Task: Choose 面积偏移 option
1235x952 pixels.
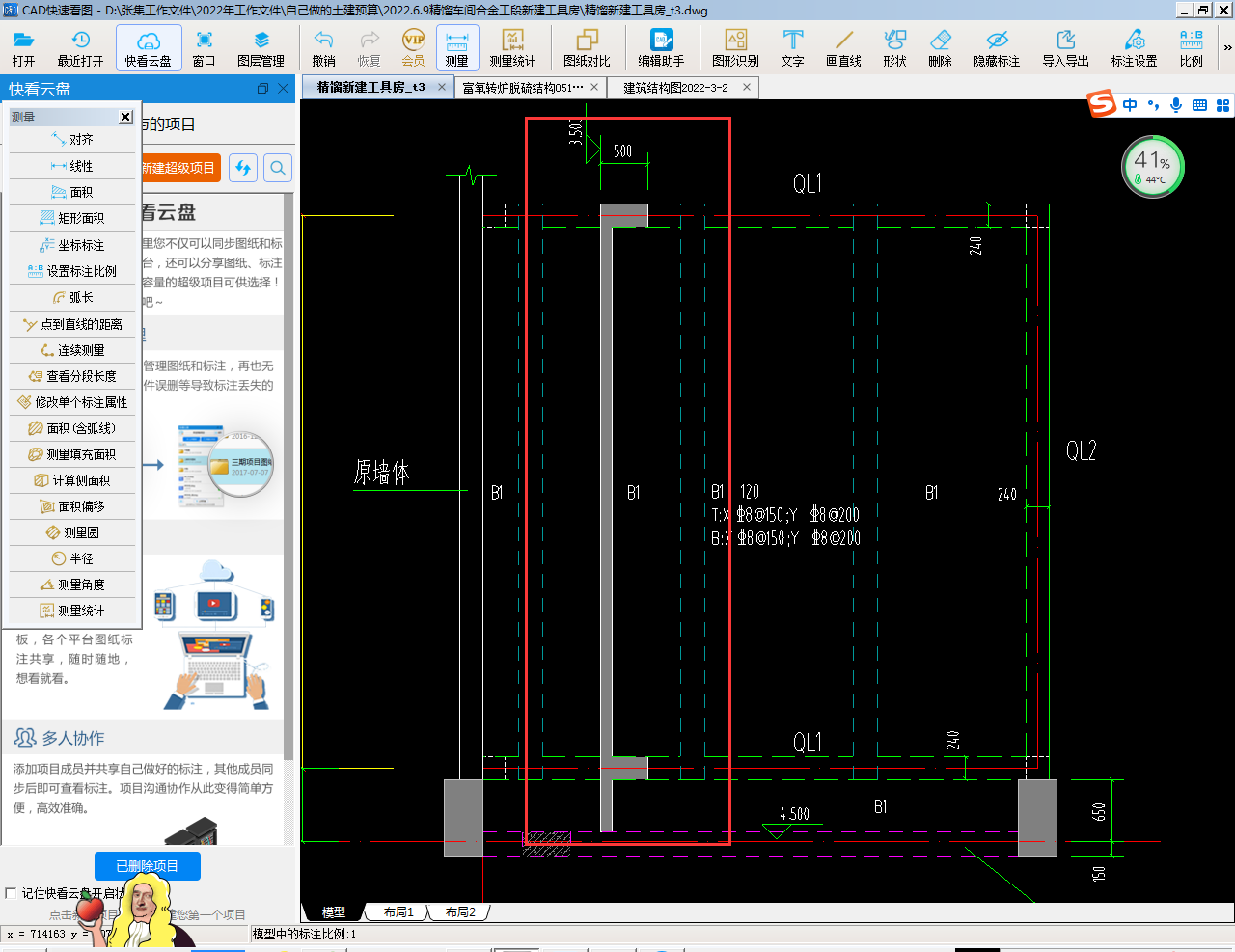Action: [72, 506]
